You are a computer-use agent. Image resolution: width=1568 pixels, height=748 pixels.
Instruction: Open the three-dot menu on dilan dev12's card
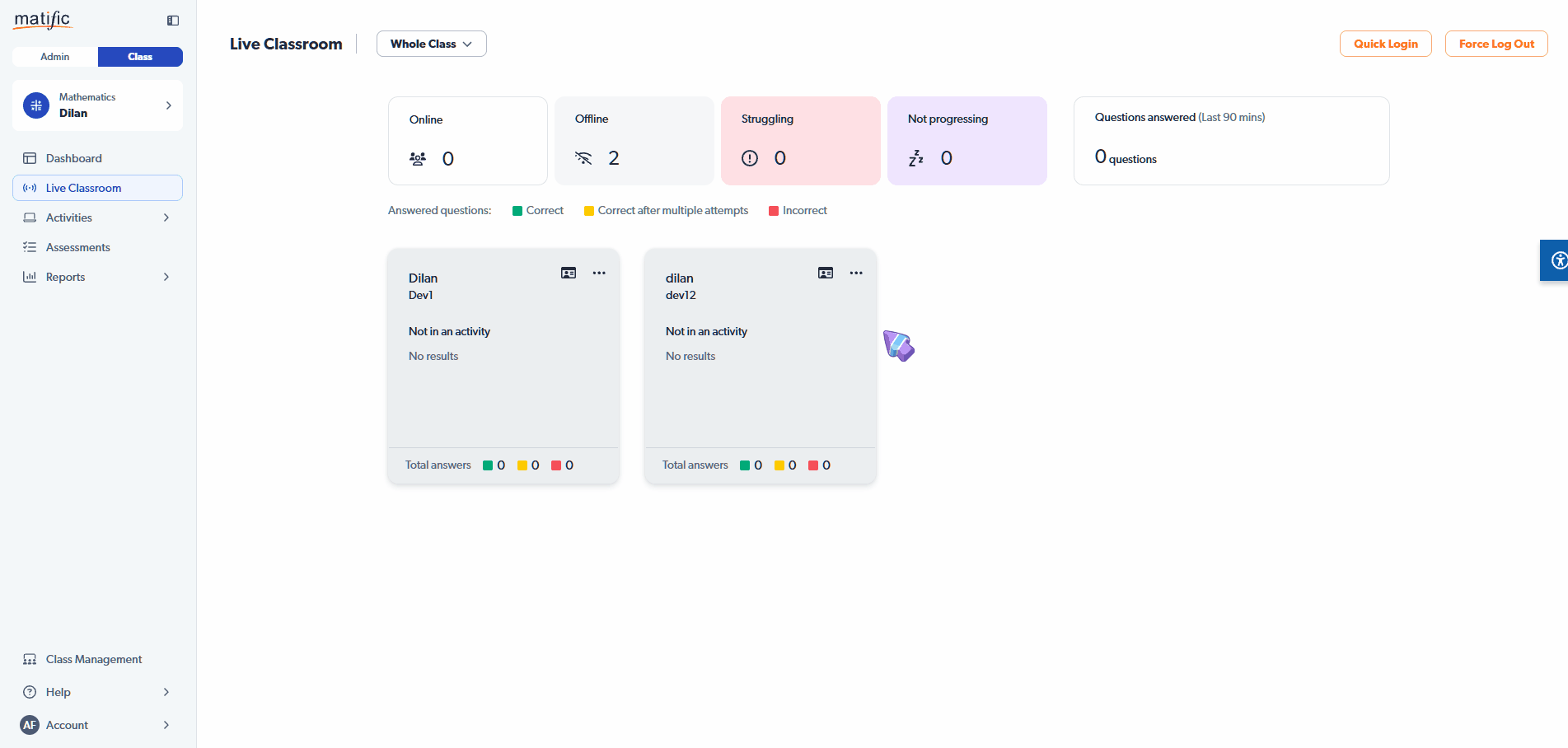tap(856, 273)
